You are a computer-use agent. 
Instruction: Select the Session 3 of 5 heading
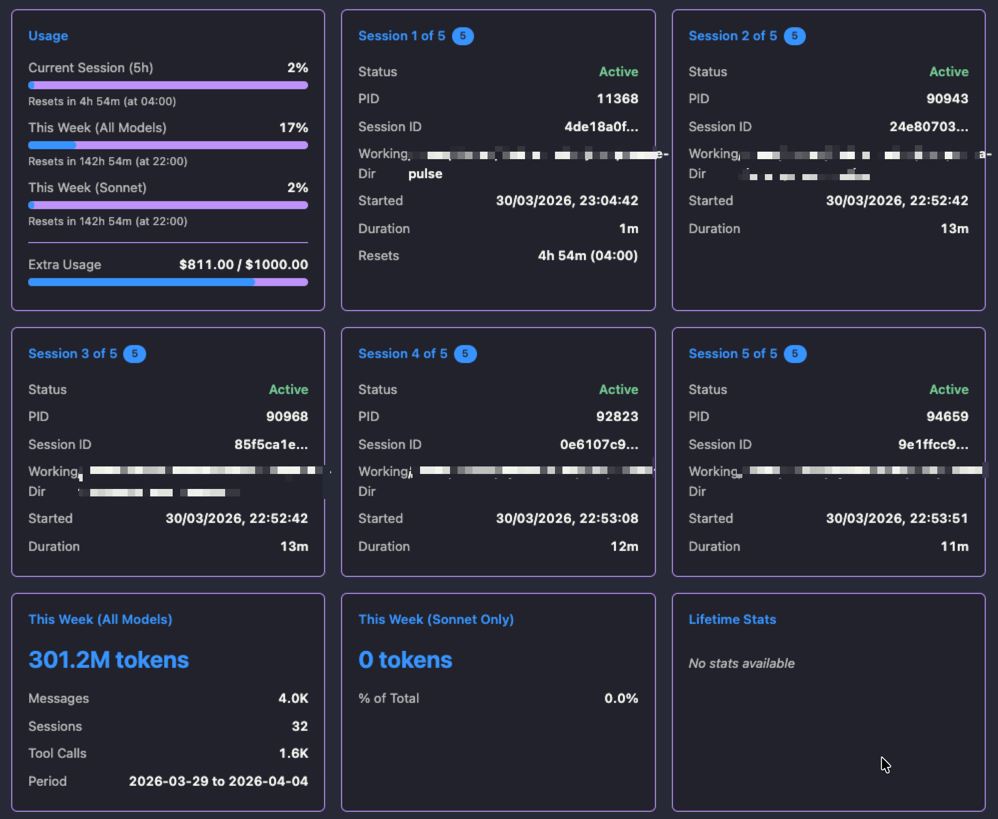point(73,353)
